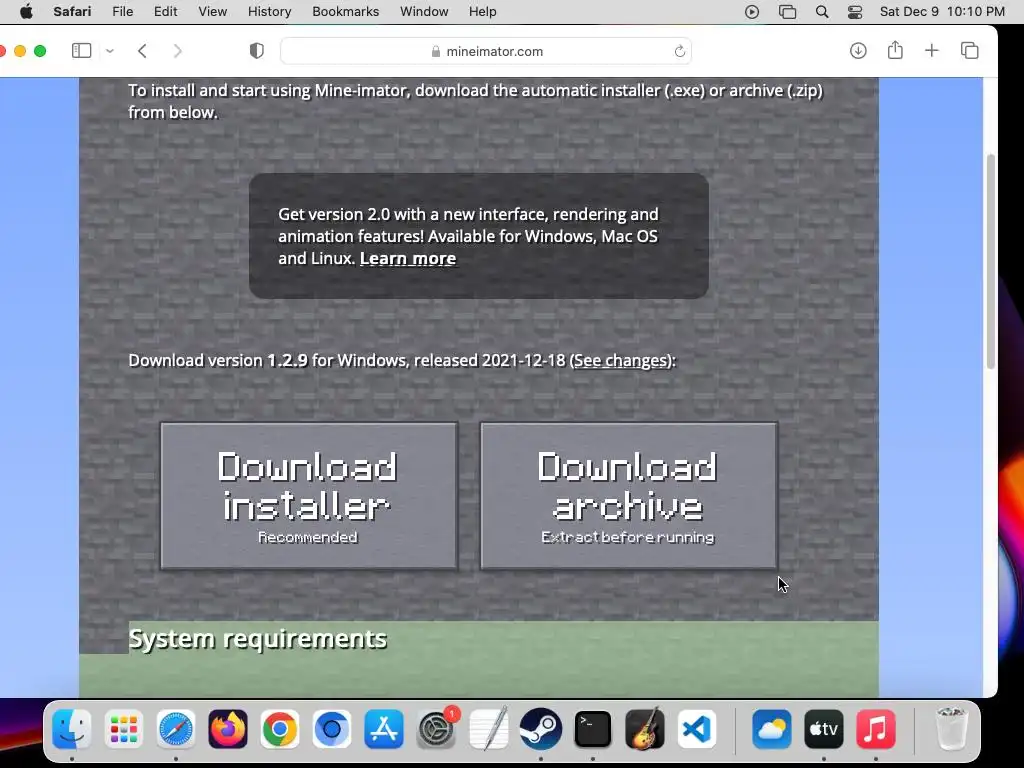1024x768 pixels.
Task: Open Visual Studio Code from the Dock
Action: pyautogui.click(x=697, y=729)
